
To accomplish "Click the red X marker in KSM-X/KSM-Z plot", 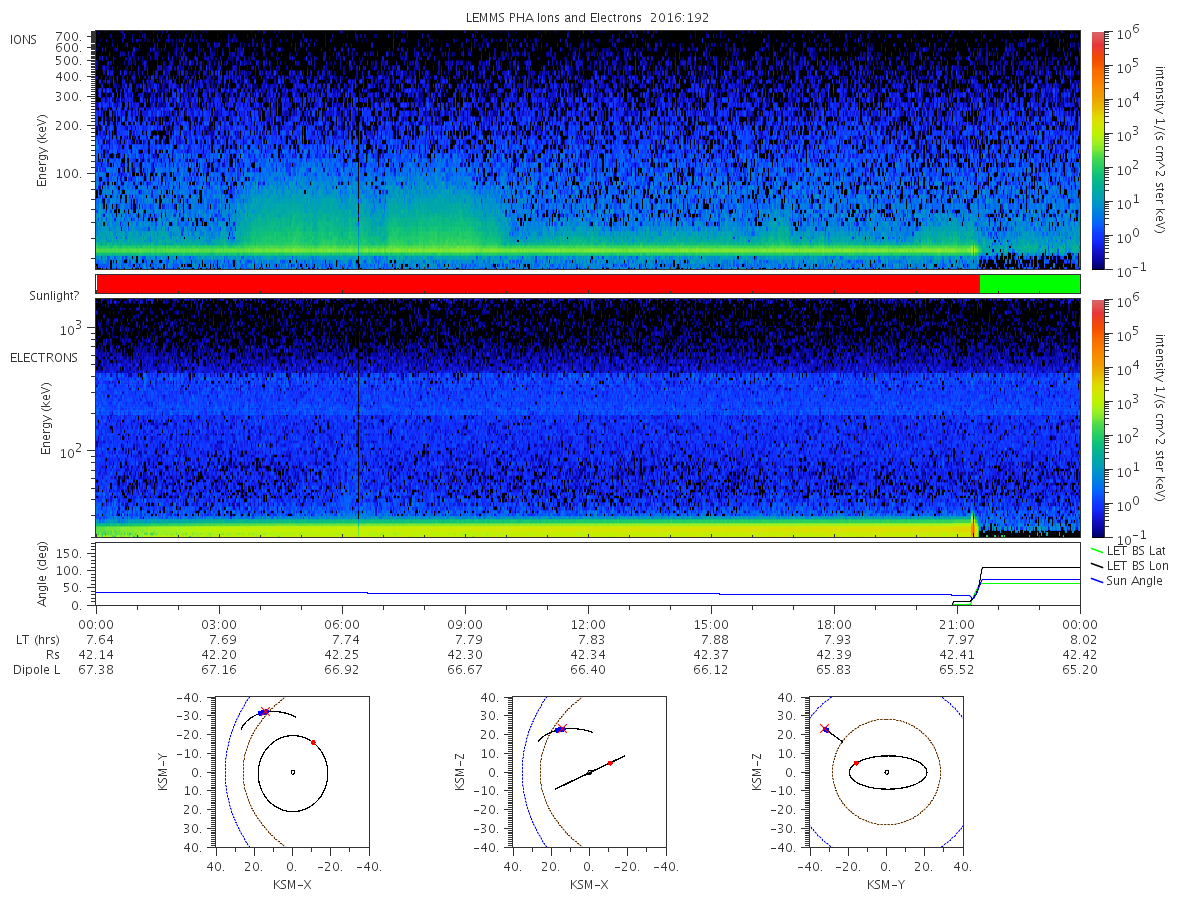I will (x=562, y=729).
